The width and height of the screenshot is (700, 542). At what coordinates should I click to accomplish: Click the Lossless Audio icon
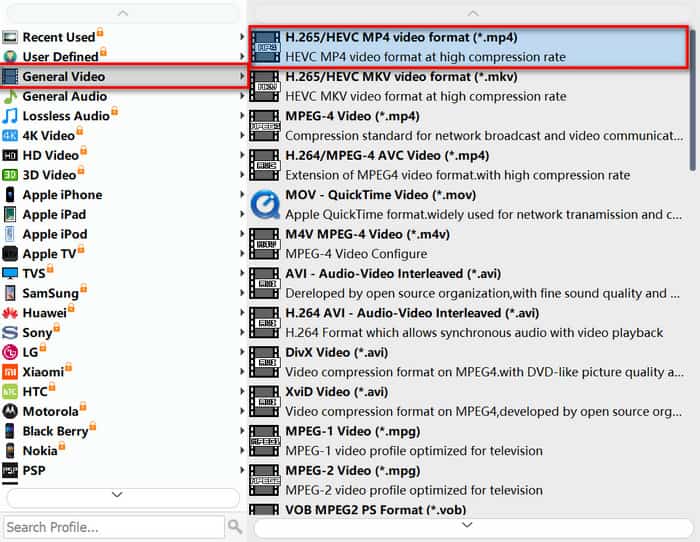(x=10, y=116)
